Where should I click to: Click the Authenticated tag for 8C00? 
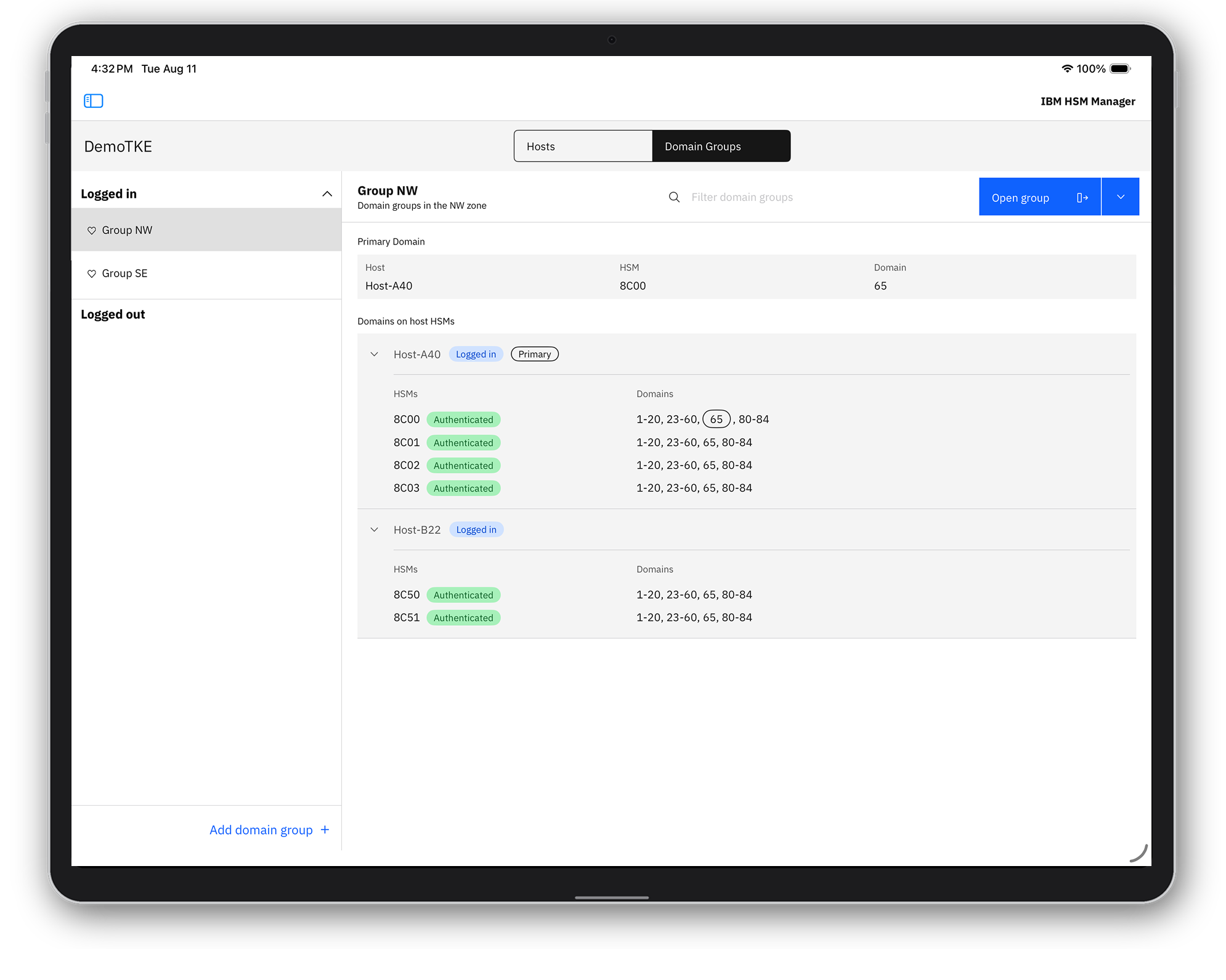coord(463,419)
